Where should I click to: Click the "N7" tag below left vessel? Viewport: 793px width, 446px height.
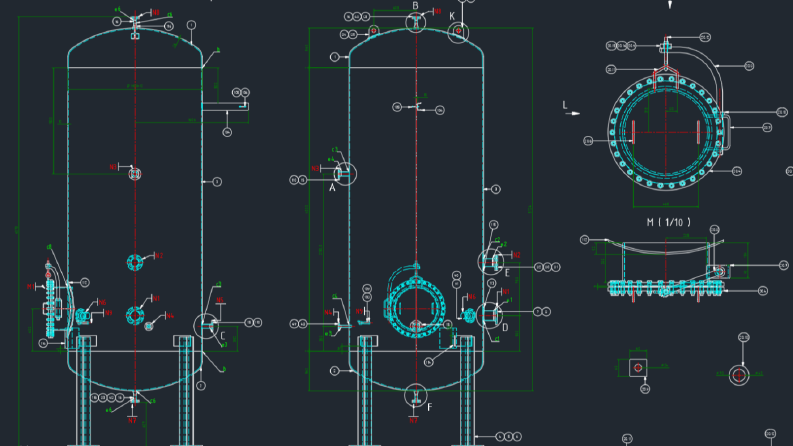pos(132,420)
